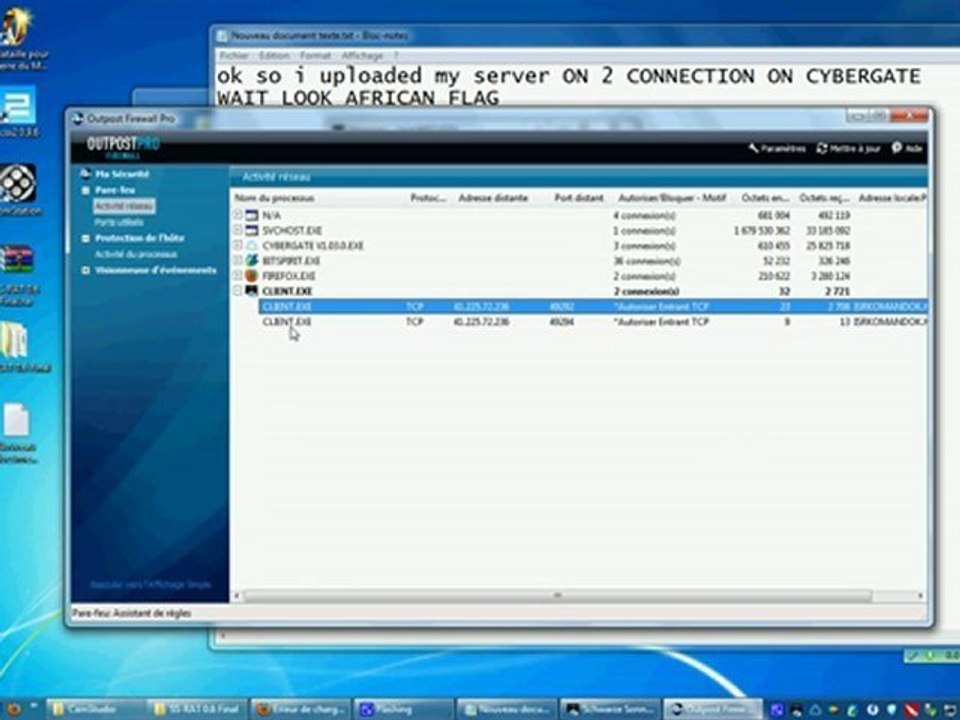Sort by Octets reçus column header
This screenshot has height=720, width=960.
pyautogui.click(x=823, y=198)
